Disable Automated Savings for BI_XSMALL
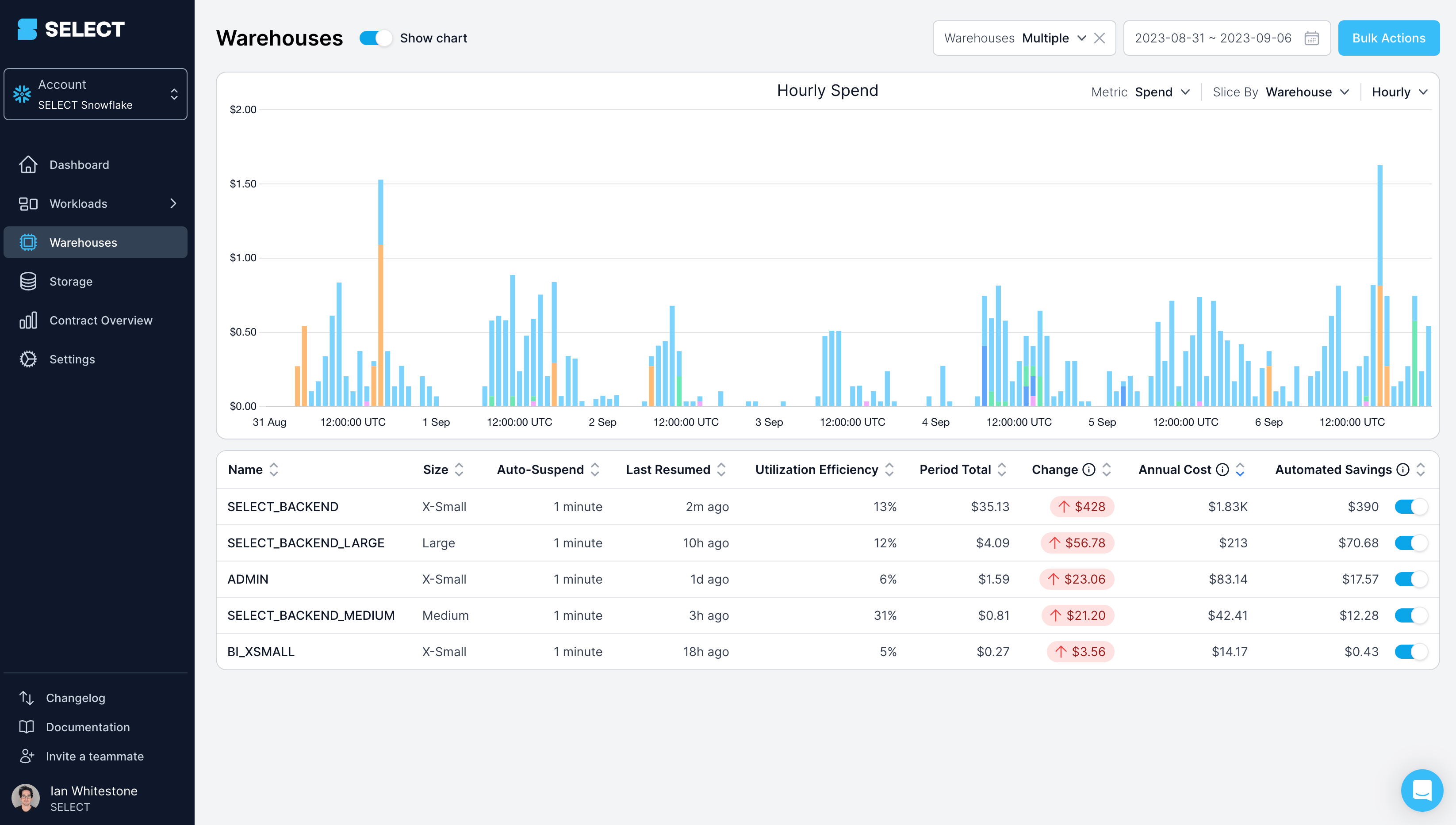The height and width of the screenshot is (825, 1456). click(1411, 651)
